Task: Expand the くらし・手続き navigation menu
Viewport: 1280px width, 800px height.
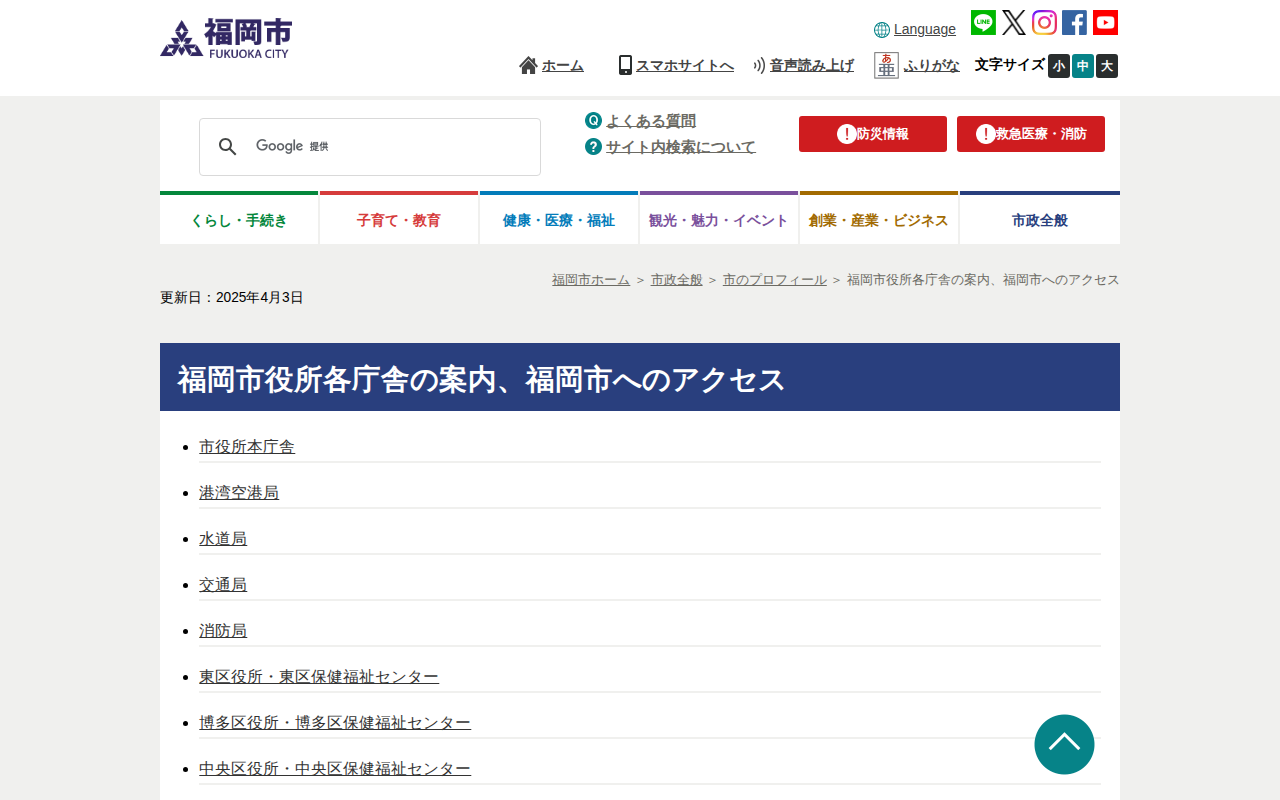Action: point(239,220)
